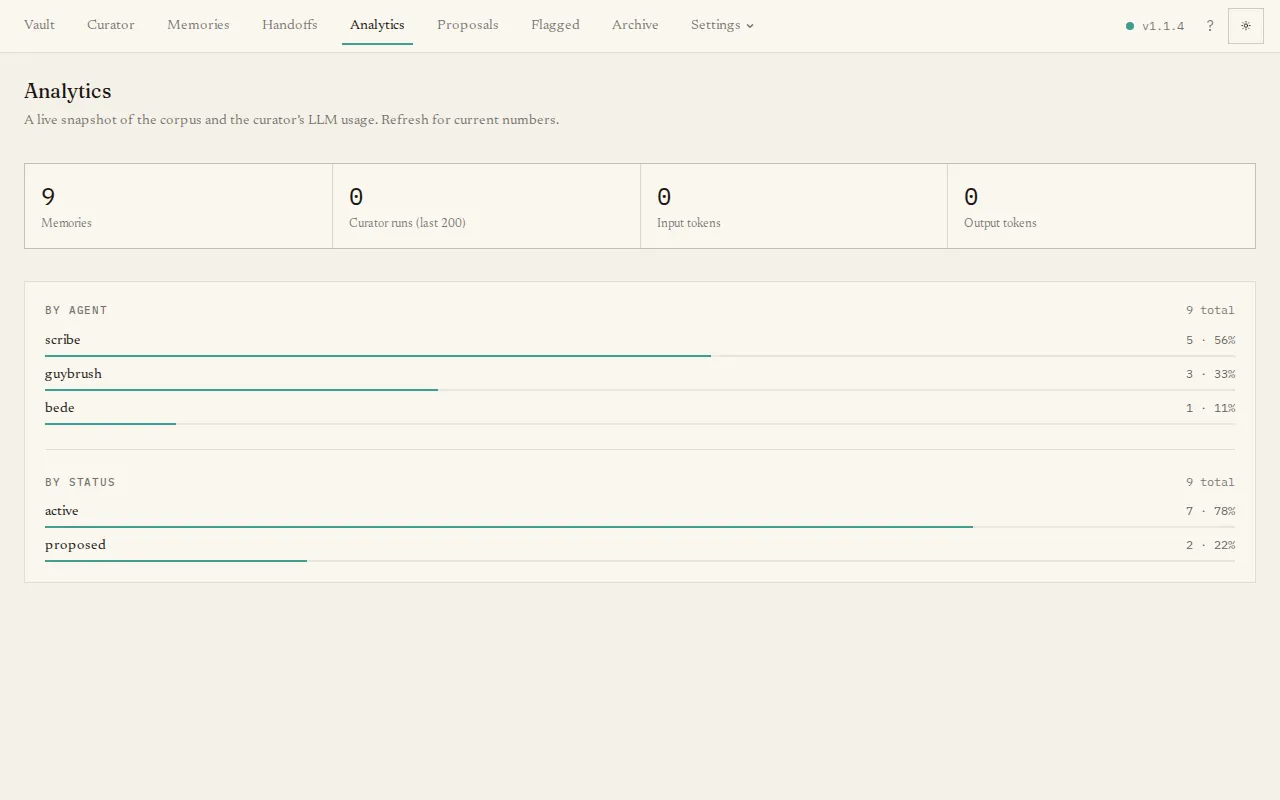Viewport: 1280px width, 800px height.
Task: Click the live snapshot description text
Action: coord(291,120)
